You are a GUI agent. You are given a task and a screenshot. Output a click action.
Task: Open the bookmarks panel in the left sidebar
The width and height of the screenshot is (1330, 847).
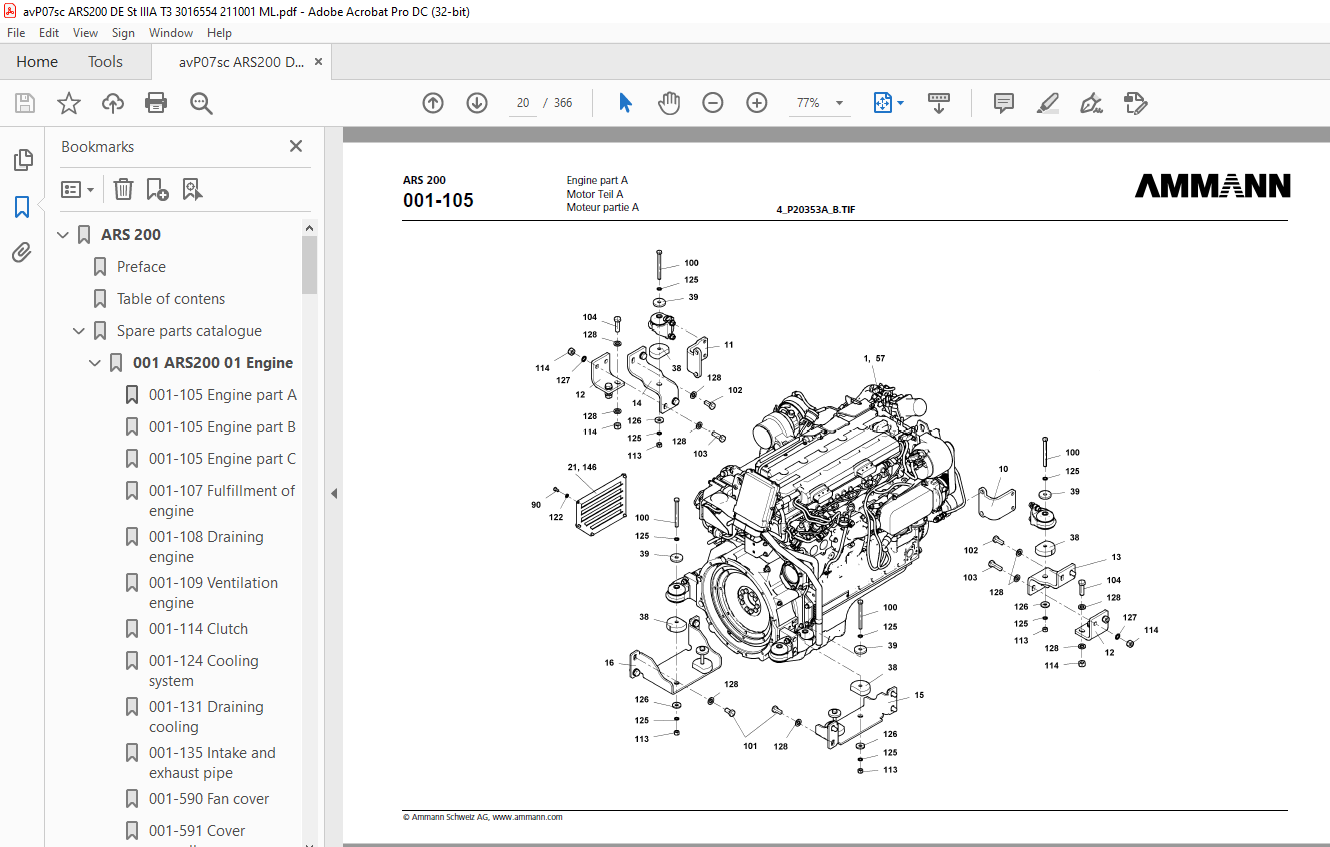(x=22, y=207)
